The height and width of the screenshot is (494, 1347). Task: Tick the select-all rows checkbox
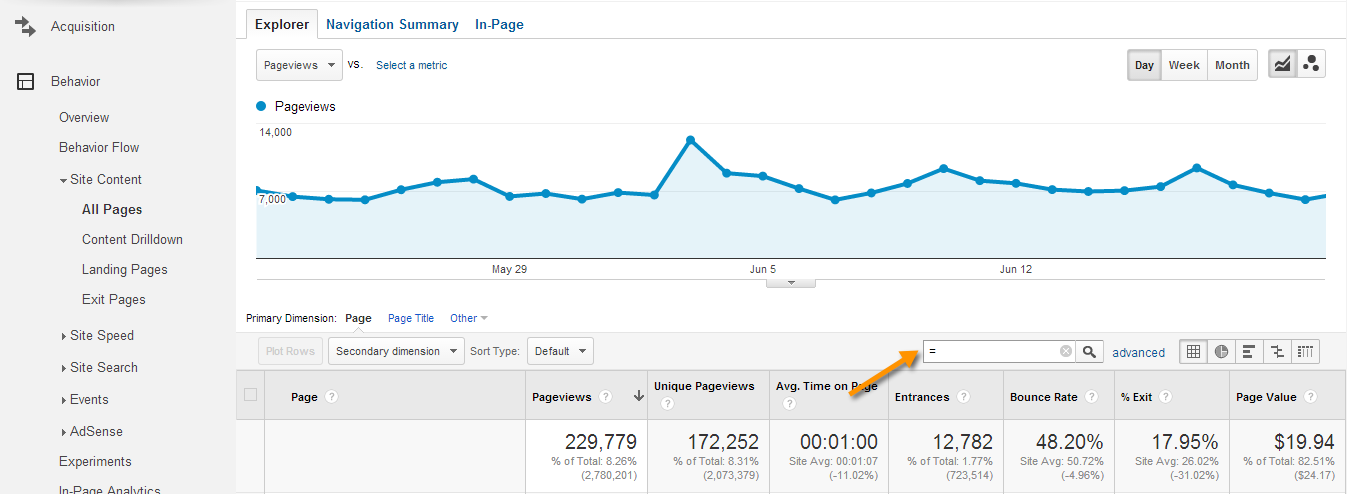click(251, 395)
